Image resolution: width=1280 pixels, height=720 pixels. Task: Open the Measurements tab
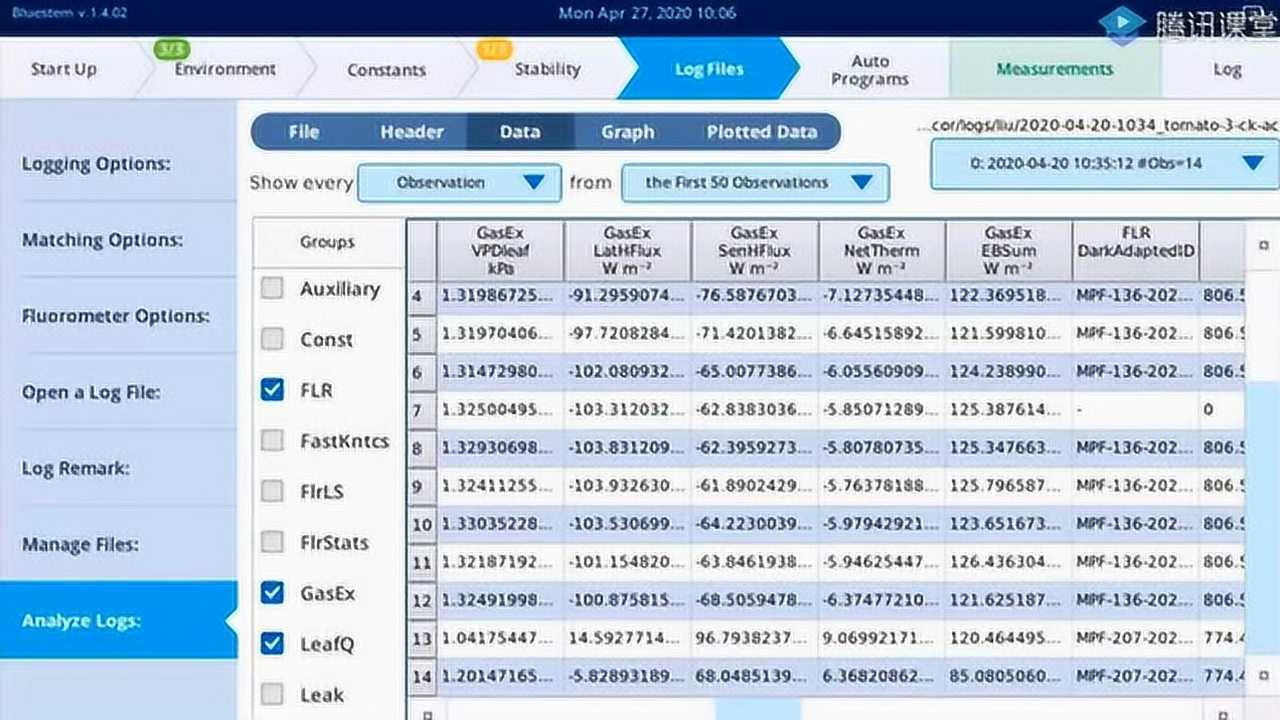pyautogui.click(x=1054, y=69)
